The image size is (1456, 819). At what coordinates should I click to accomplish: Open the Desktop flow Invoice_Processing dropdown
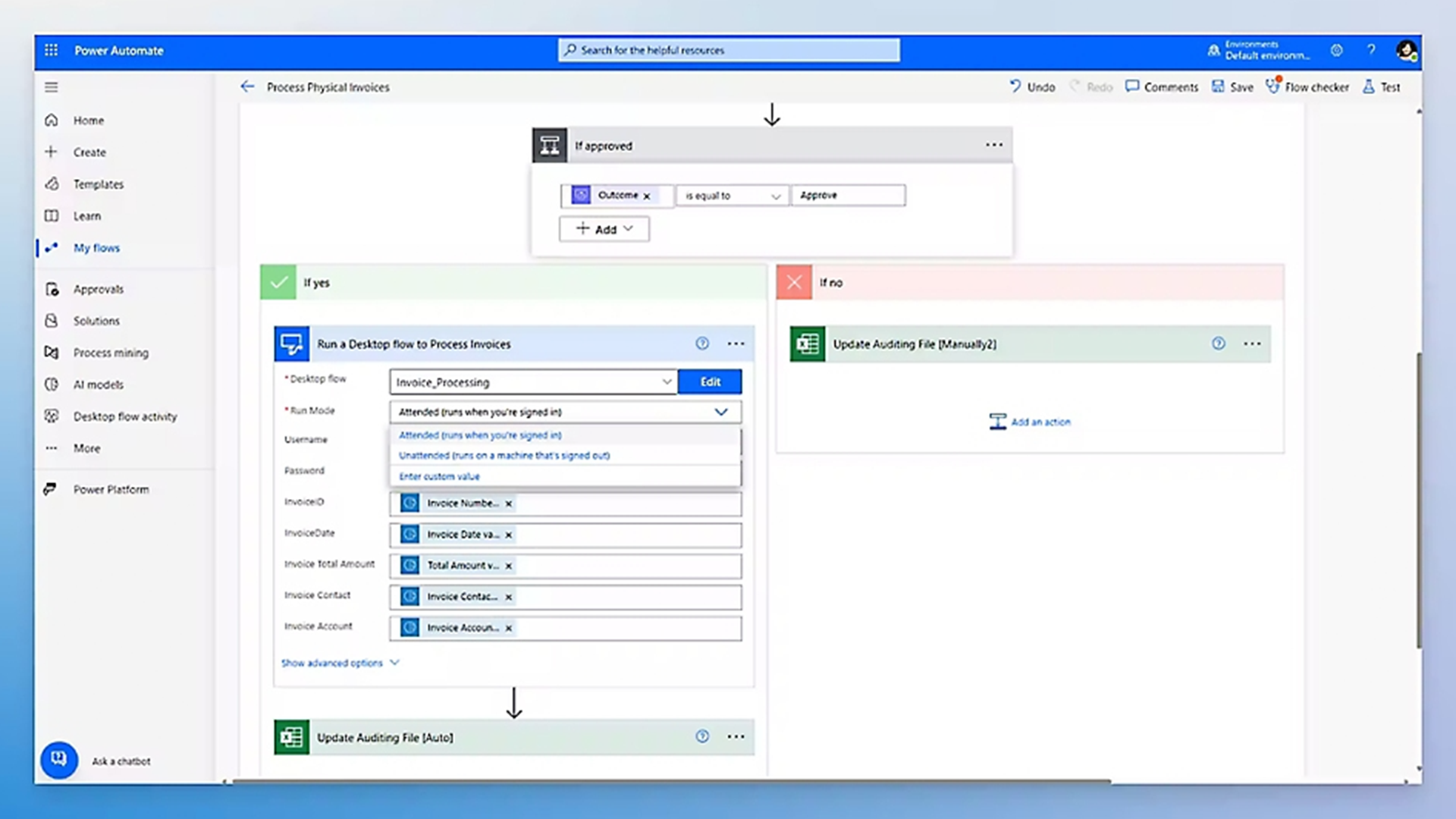click(533, 382)
